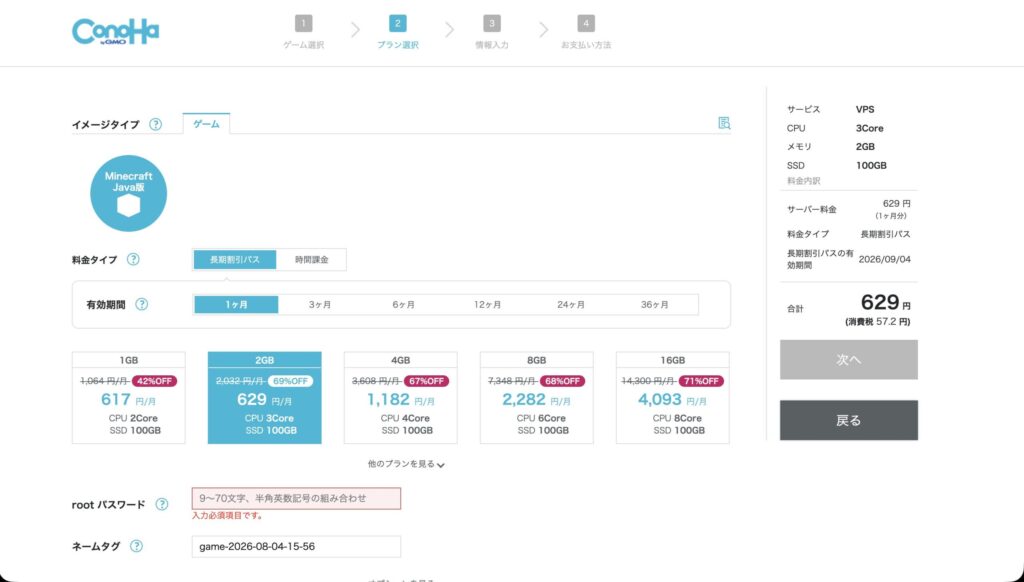The image size is (1024, 582).
Task: Click the 入力必須項目です error message
Action: (227, 515)
